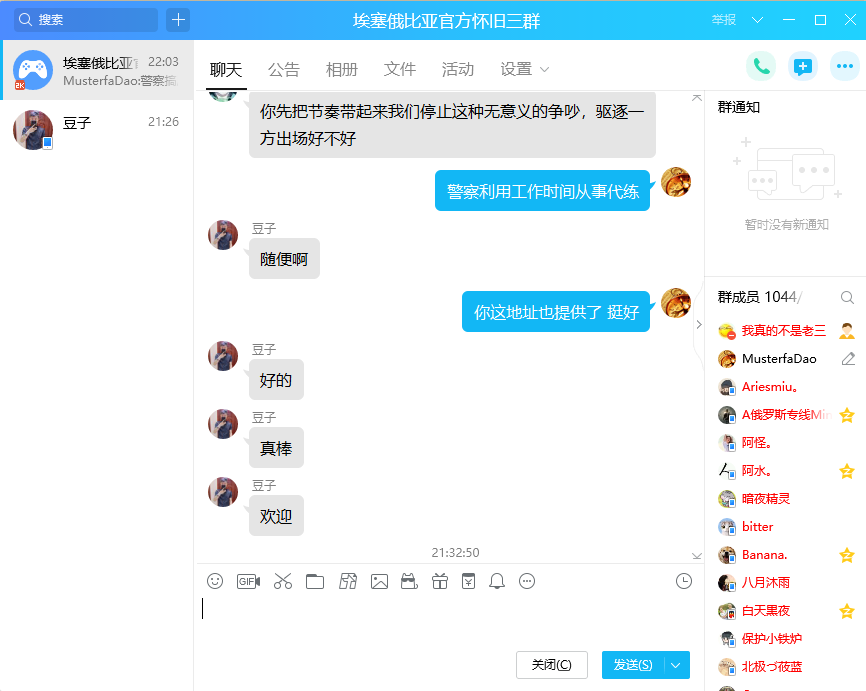Click the 你这地址也提供了 挺好 message
Screen dimensions: 866x691
click(x=556, y=312)
